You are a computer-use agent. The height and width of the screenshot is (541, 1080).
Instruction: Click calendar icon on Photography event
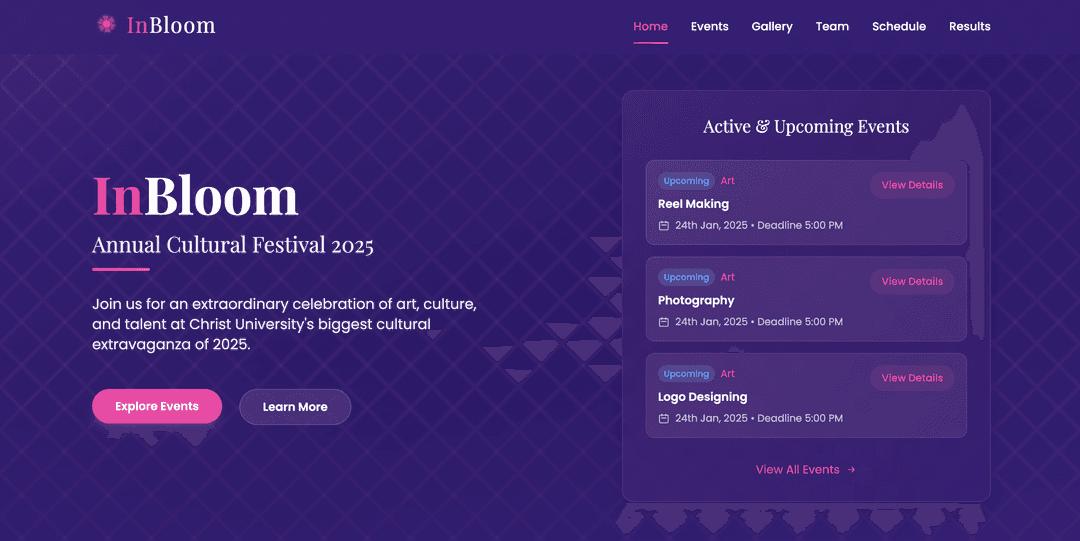coord(664,322)
